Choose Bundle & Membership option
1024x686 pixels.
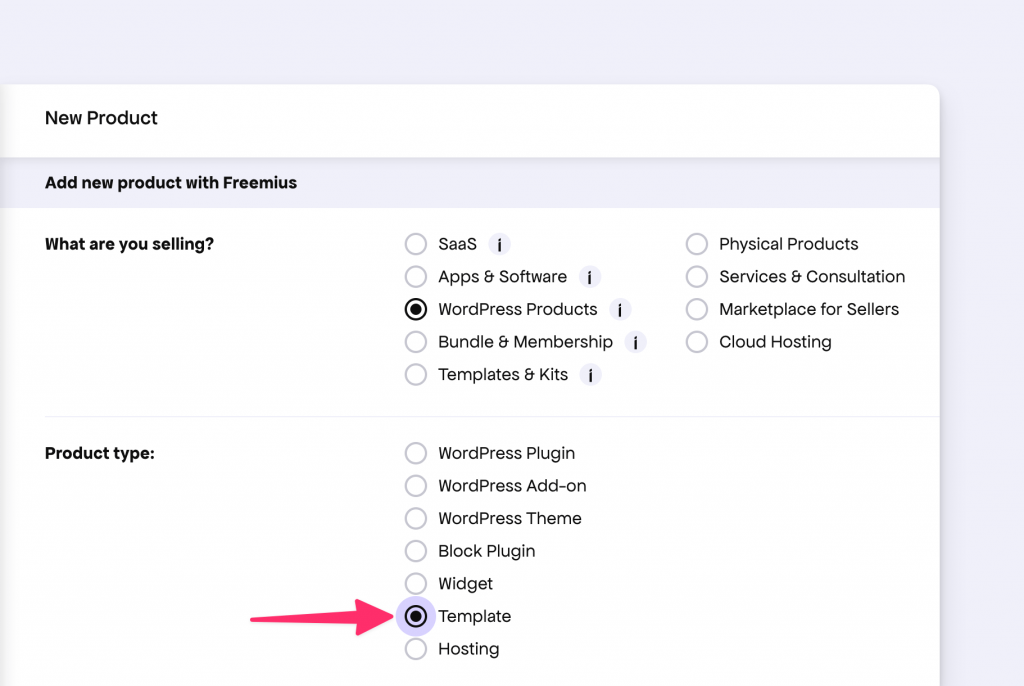coord(416,342)
